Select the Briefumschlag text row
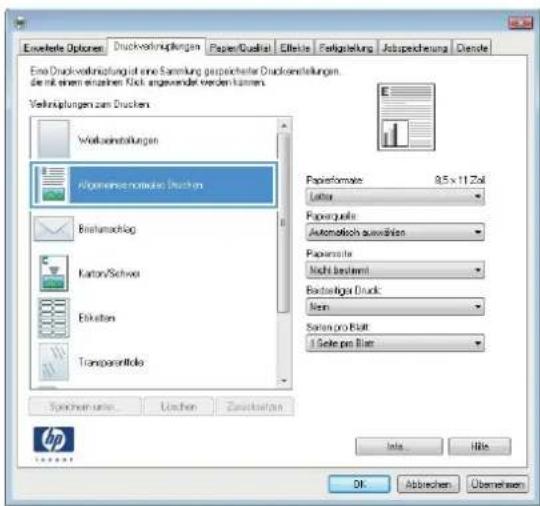This screenshot has width=540, height=506. (107, 229)
